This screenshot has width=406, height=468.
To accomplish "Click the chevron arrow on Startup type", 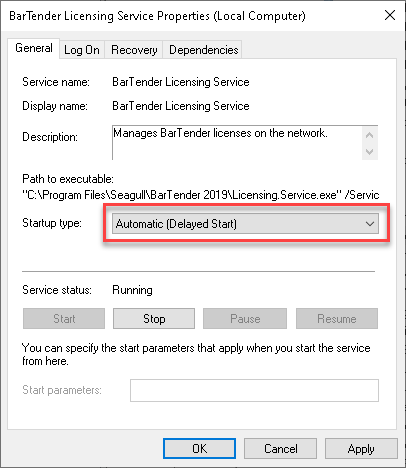I will pos(370,224).
